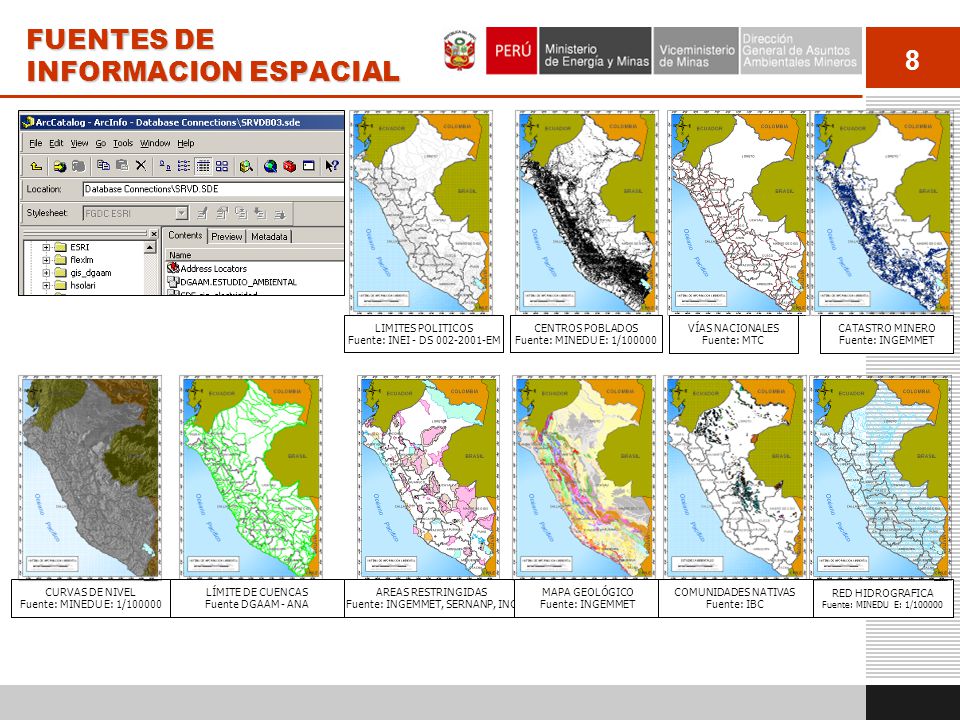Click the grayed Disconnect Folder icon
Viewport: 960px width, 720px height.
click(x=78, y=166)
